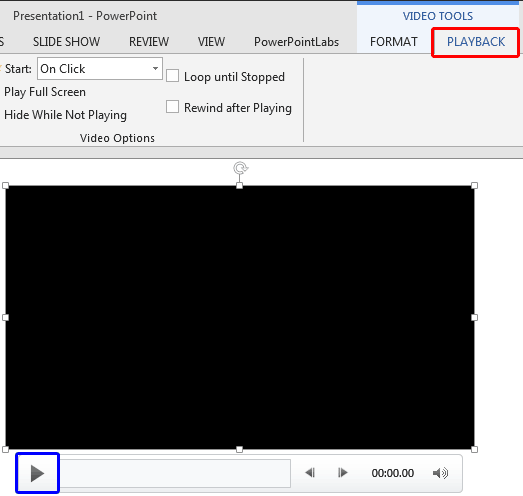The height and width of the screenshot is (496, 523).
Task: Select the black video frame
Action: coord(240,317)
